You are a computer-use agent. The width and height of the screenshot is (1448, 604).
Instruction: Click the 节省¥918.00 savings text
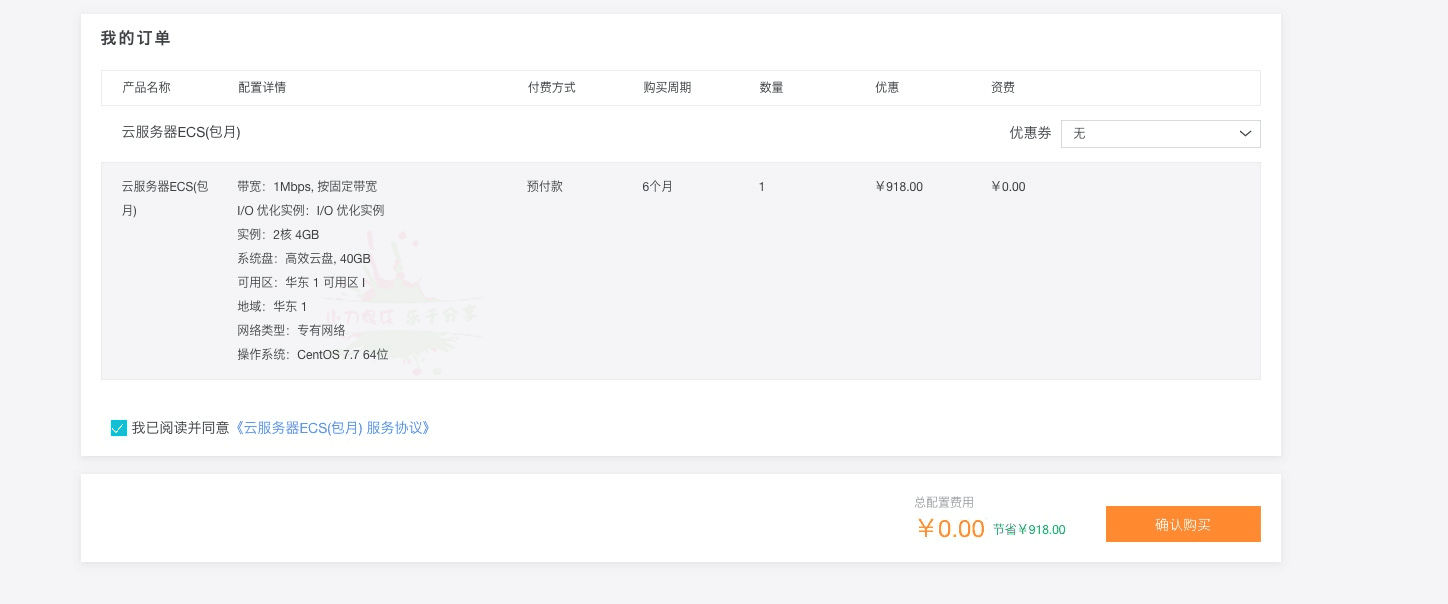click(x=1029, y=530)
